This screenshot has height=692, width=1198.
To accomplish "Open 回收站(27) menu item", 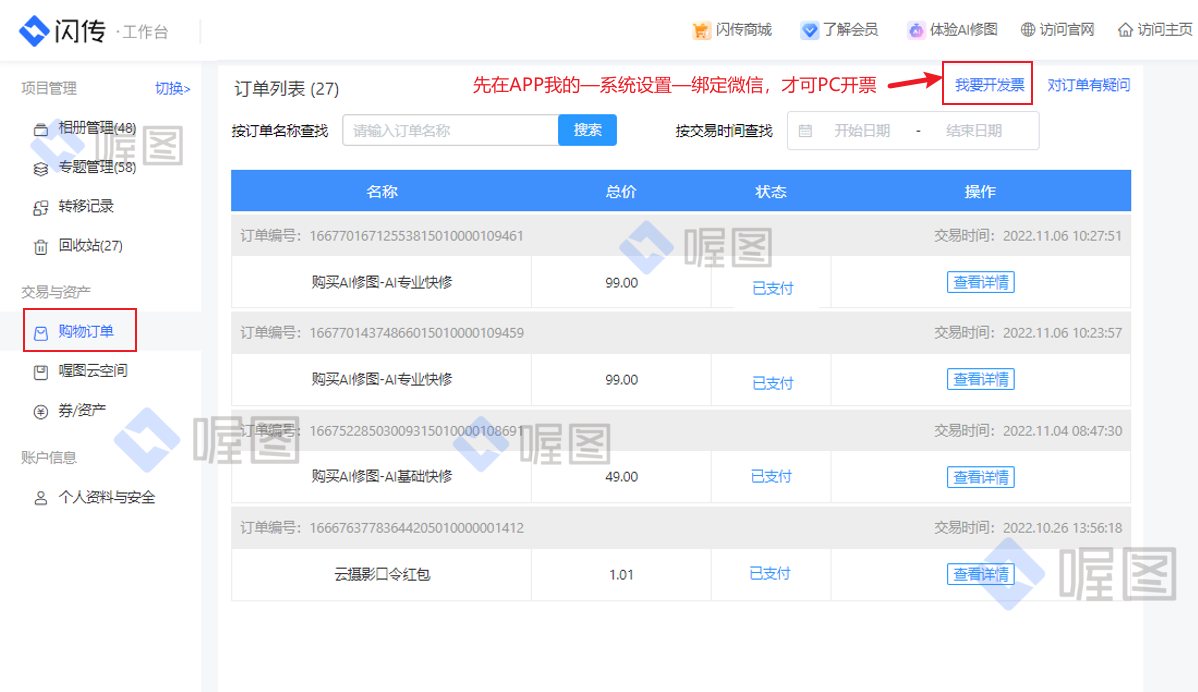I will click(x=90, y=245).
